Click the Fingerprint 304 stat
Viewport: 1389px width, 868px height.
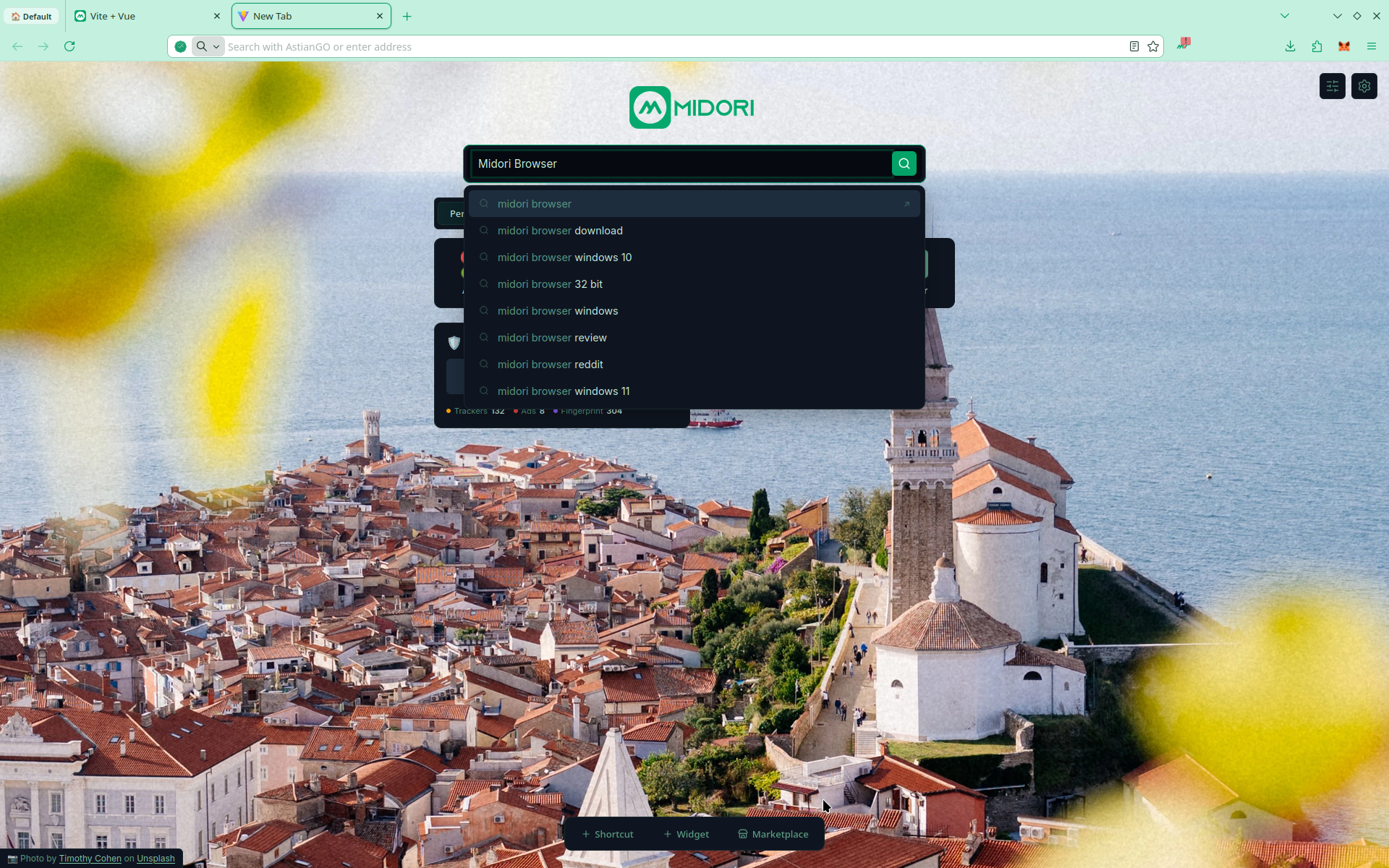[587, 411]
